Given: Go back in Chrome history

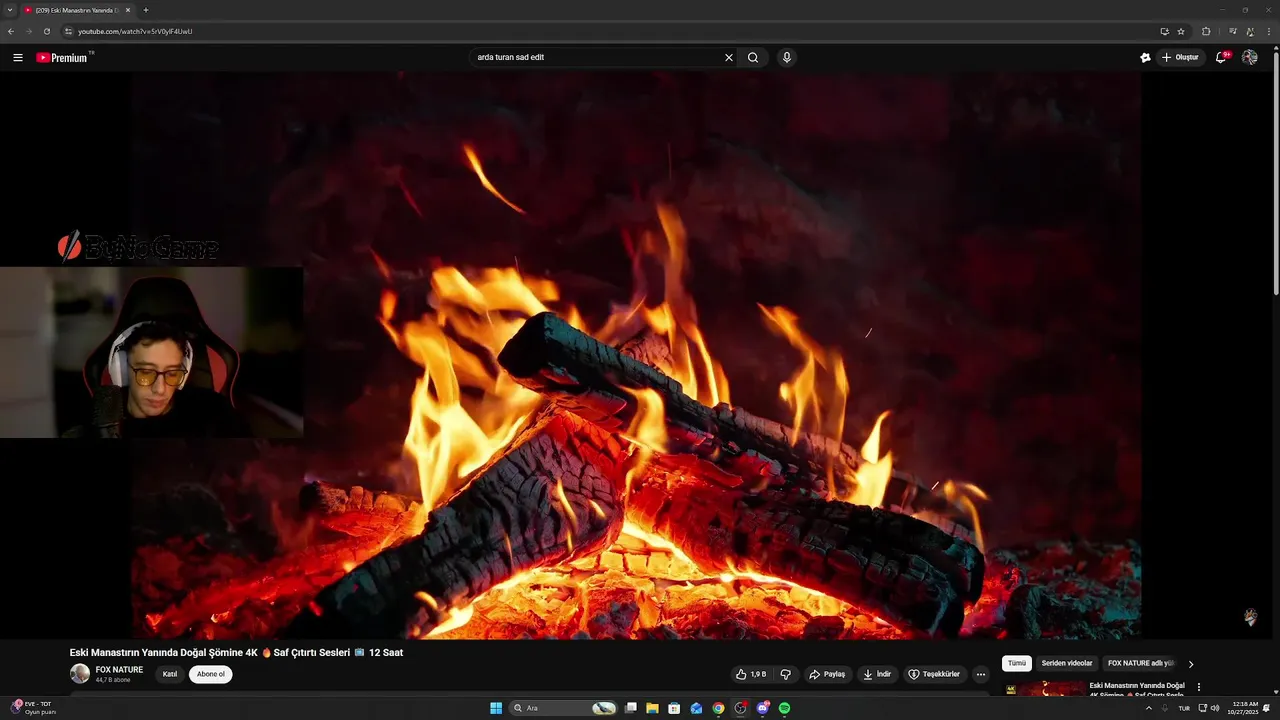Looking at the screenshot, I should tap(11, 31).
